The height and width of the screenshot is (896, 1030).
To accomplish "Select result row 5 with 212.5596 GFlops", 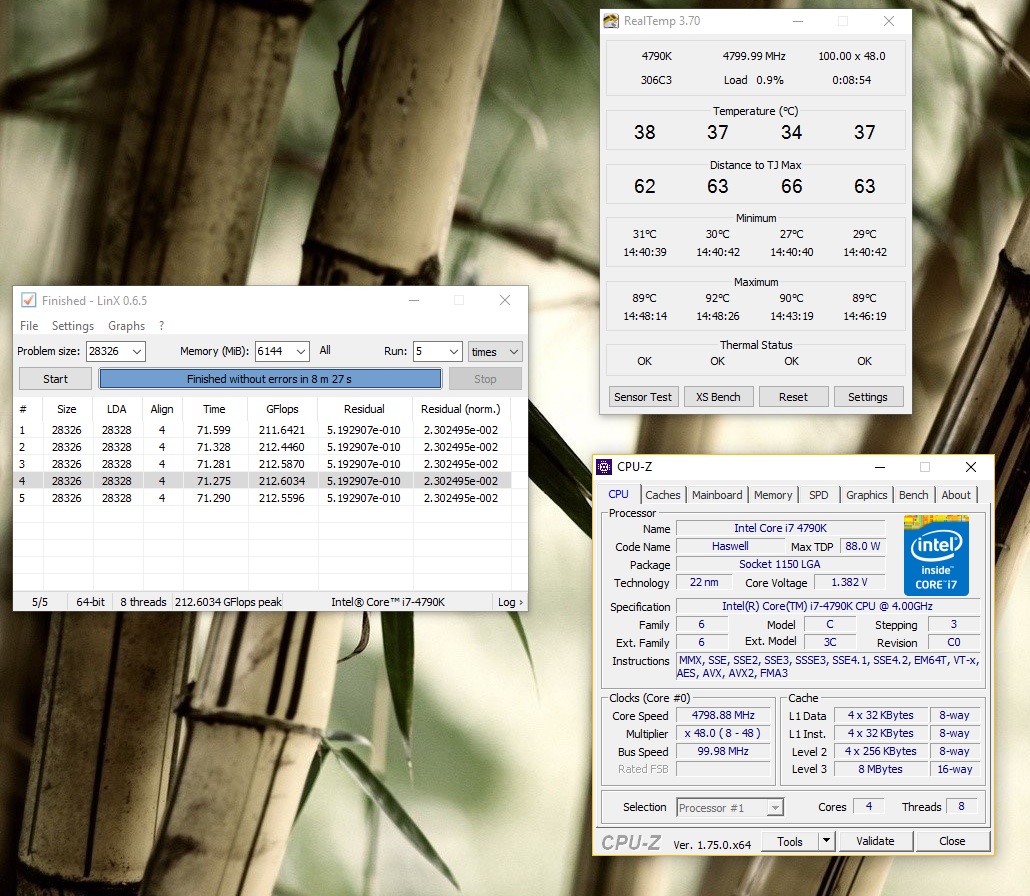I will click(262, 498).
